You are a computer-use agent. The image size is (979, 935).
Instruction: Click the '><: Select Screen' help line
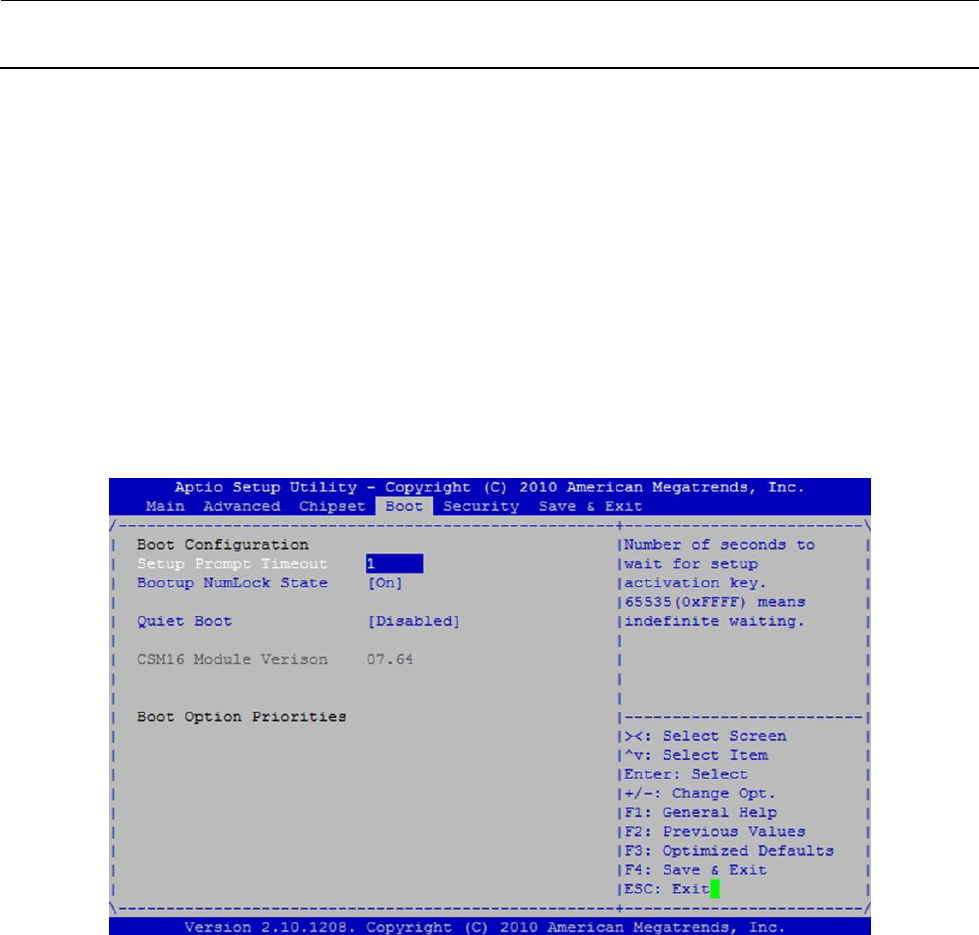point(705,736)
